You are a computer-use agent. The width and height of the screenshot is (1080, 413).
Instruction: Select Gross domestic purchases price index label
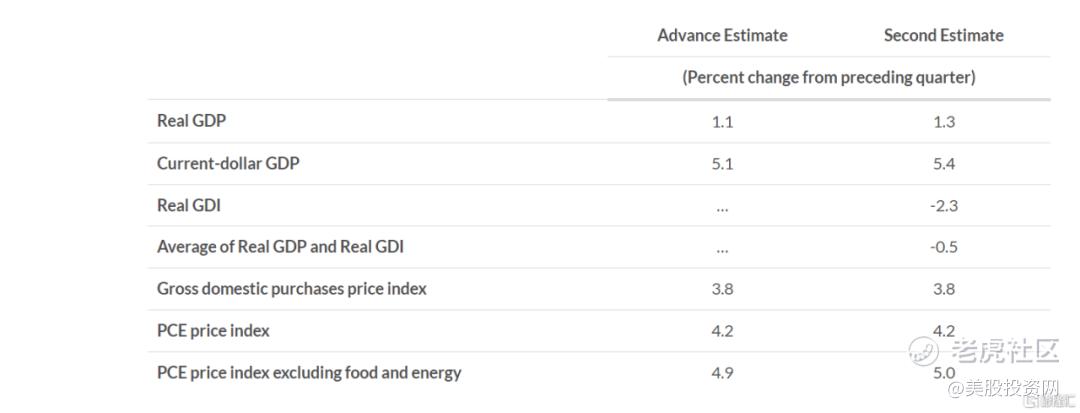point(292,288)
